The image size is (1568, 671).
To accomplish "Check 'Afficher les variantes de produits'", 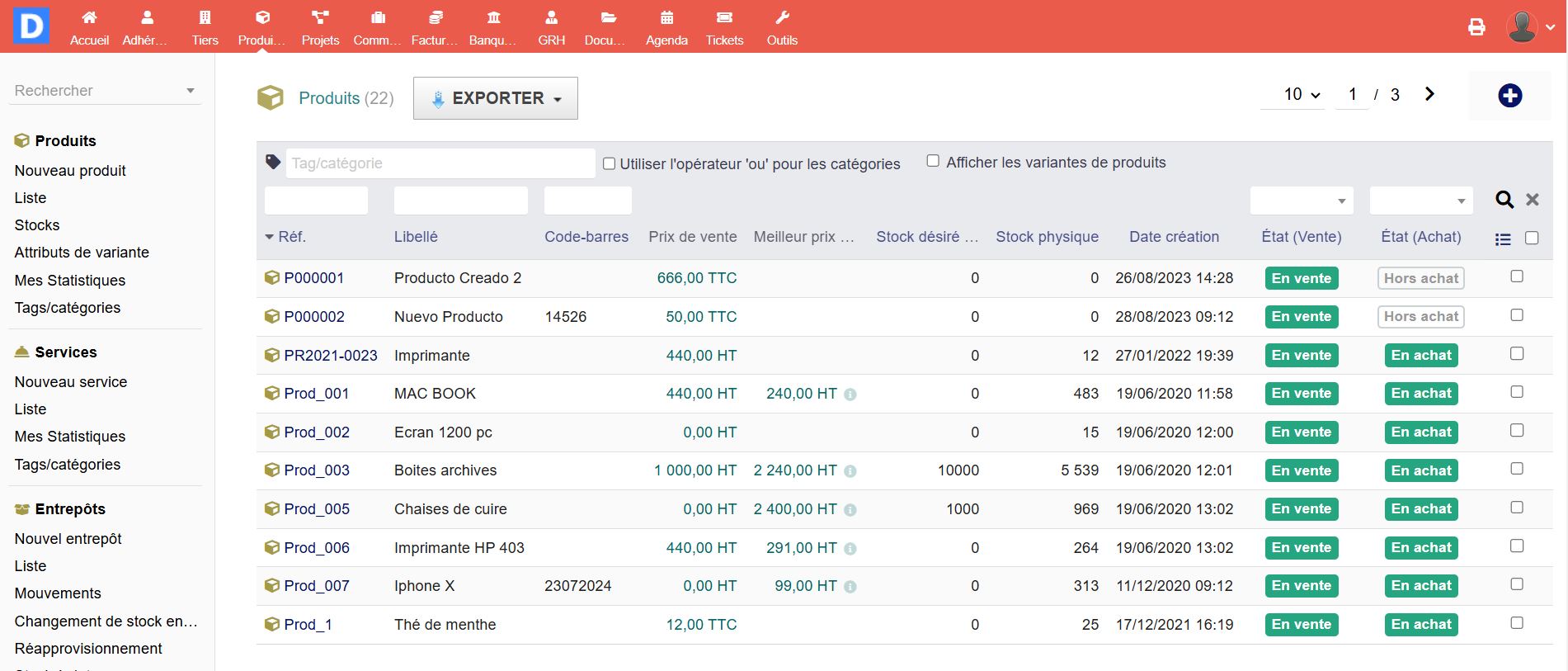I will pos(933,161).
